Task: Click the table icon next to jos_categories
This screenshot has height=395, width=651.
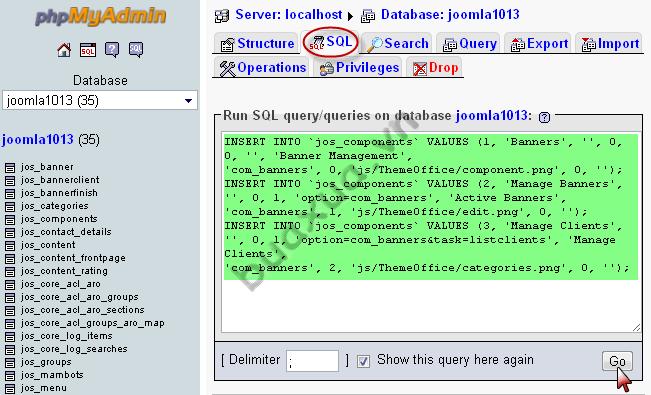Action: 10,206
